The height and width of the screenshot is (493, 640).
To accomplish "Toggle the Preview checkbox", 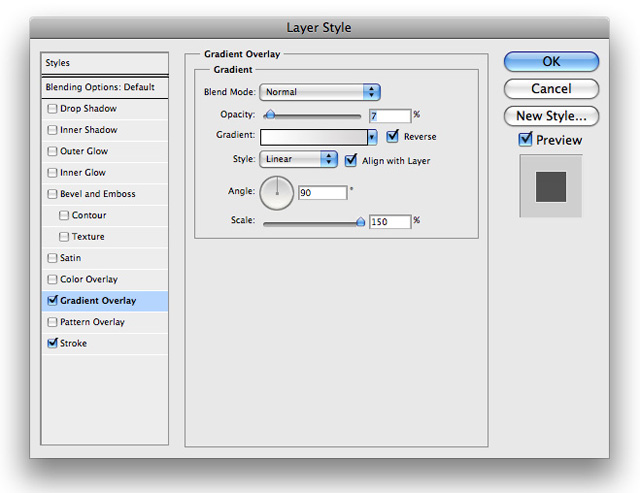I will (525, 139).
